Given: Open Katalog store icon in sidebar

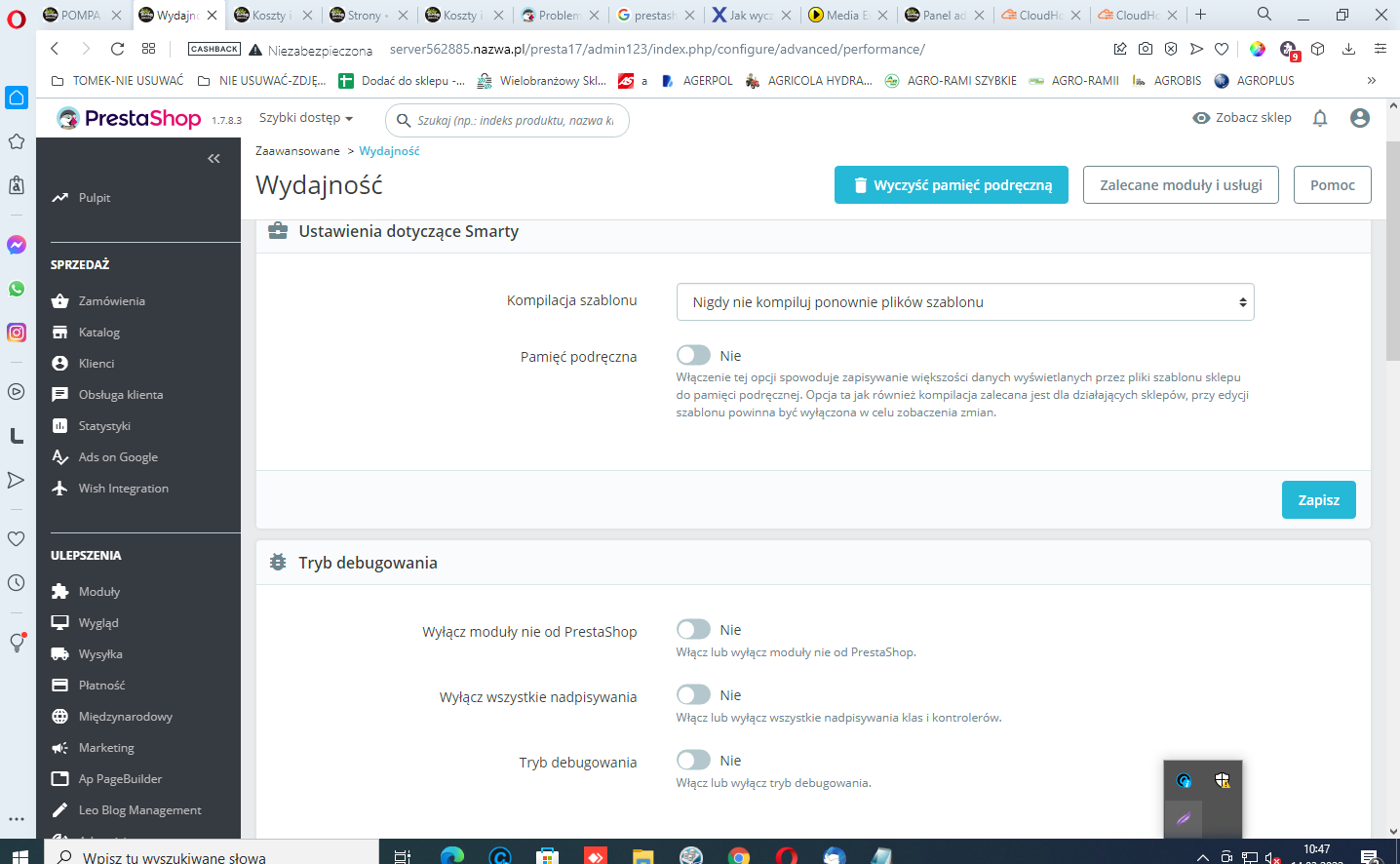Looking at the screenshot, I should point(60,332).
